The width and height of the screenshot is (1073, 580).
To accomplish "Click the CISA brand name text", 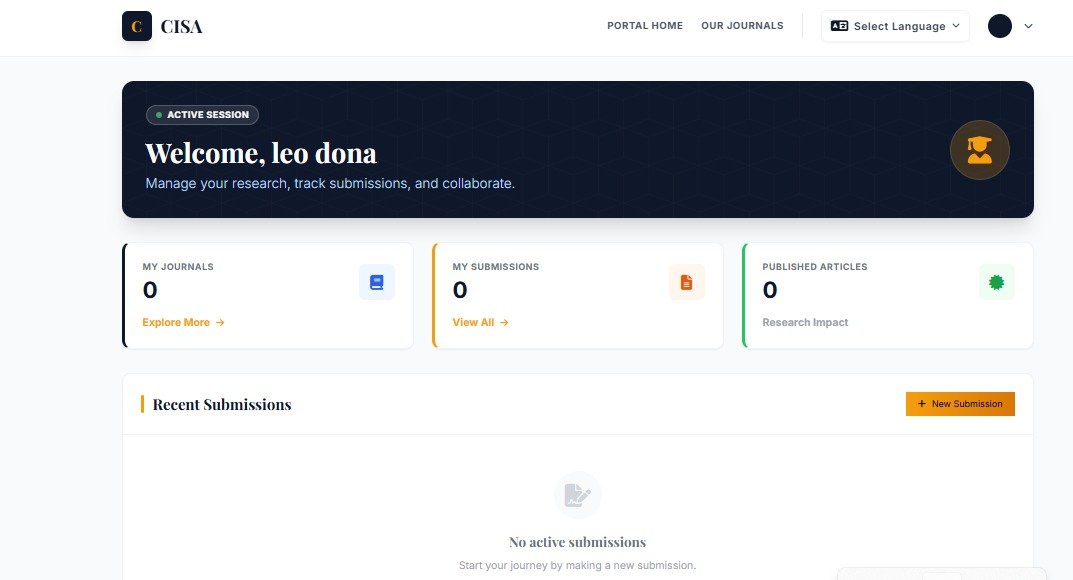I will click(181, 27).
